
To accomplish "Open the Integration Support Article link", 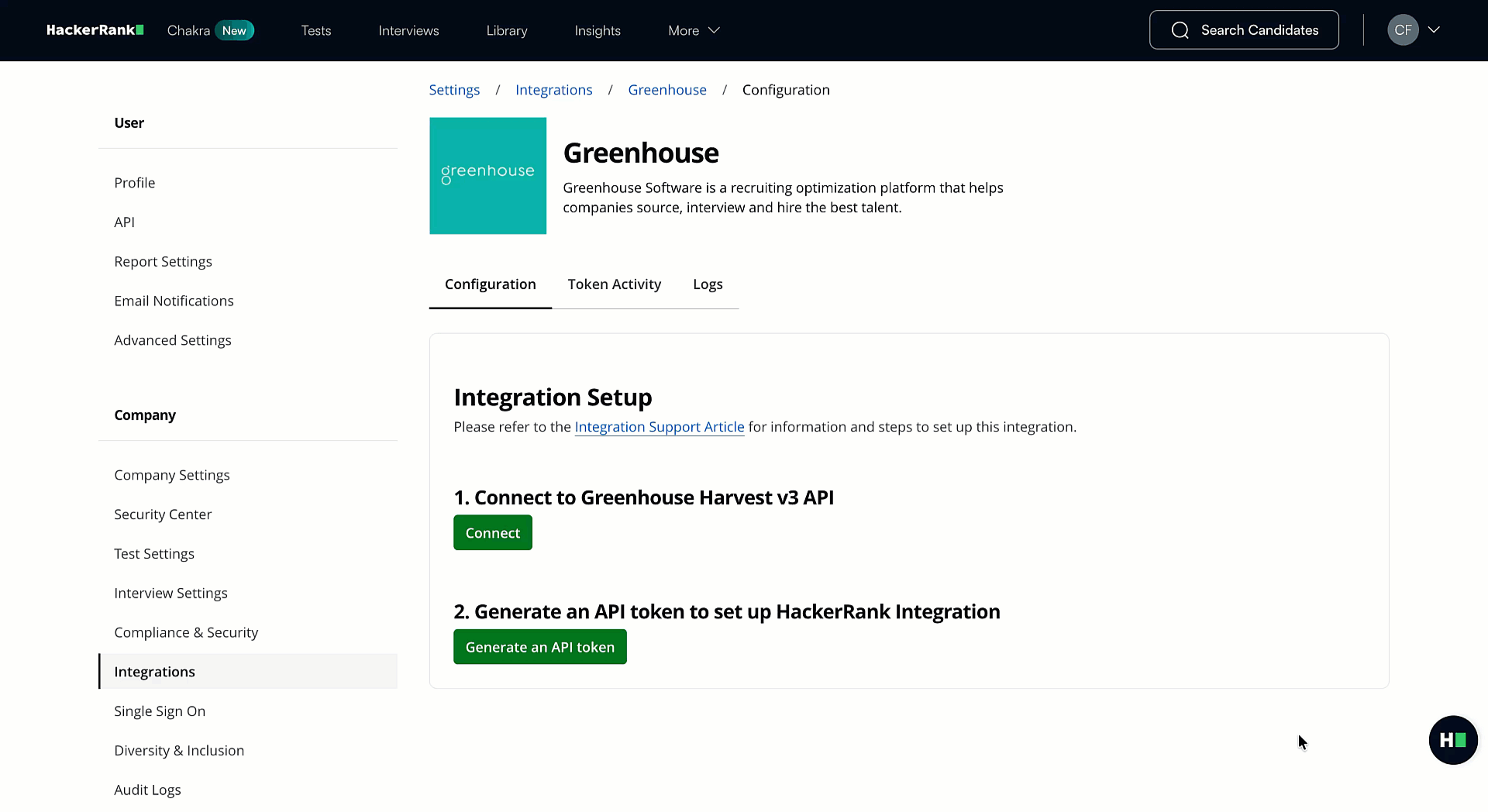I will [660, 427].
